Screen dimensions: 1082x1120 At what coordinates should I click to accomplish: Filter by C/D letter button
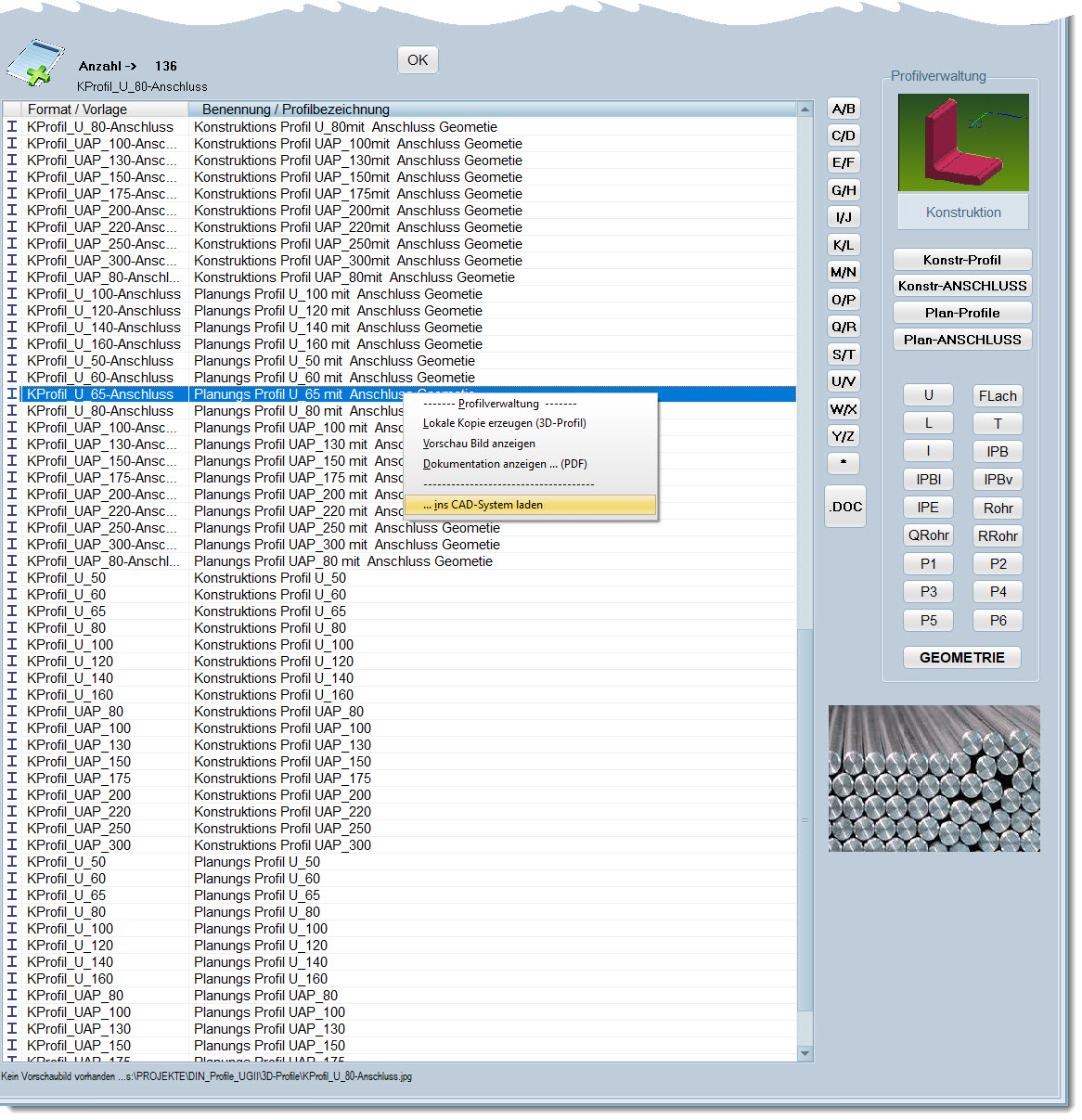pos(844,135)
